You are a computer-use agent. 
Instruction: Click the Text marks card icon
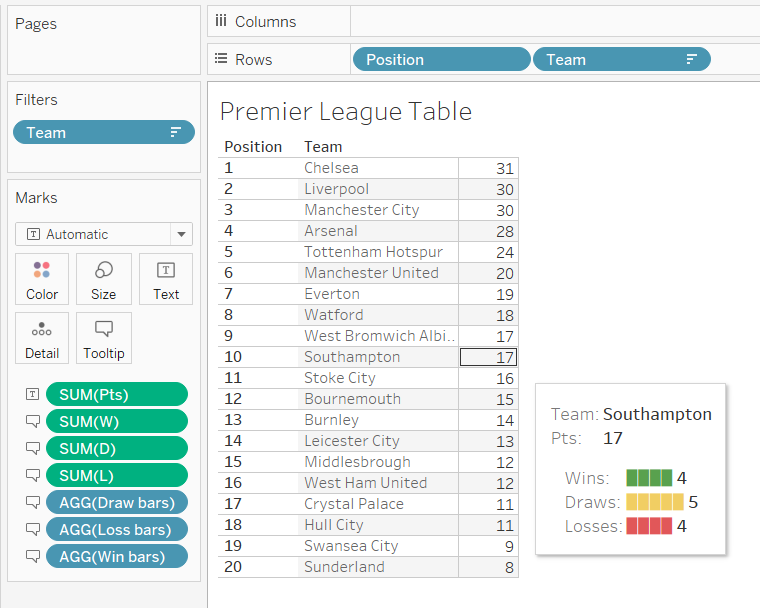(x=166, y=279)
